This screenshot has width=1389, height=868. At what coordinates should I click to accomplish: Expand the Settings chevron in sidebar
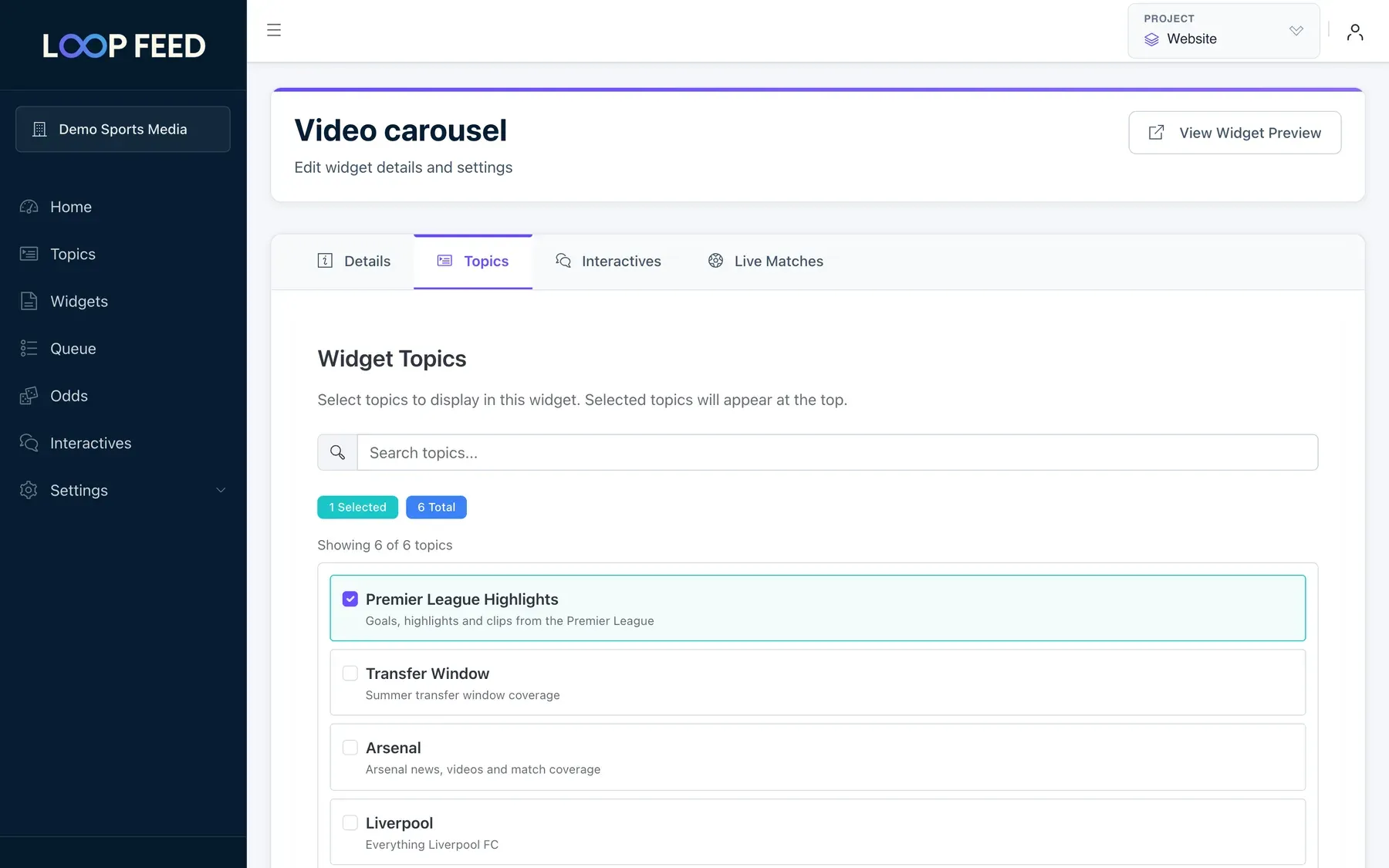(221, 490)
